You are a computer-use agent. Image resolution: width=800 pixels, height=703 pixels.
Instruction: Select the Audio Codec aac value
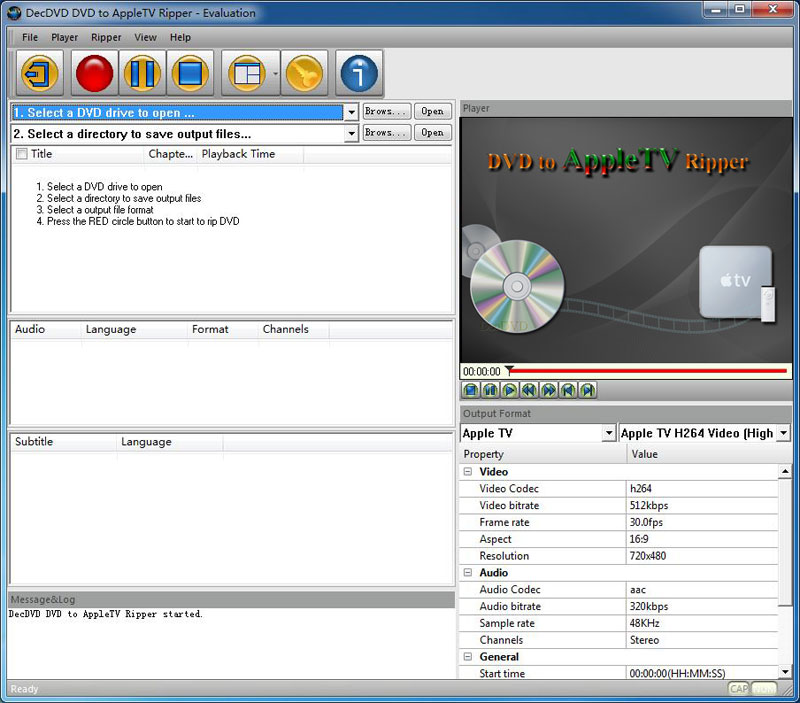pyautogui.click(x=702, y=590)
